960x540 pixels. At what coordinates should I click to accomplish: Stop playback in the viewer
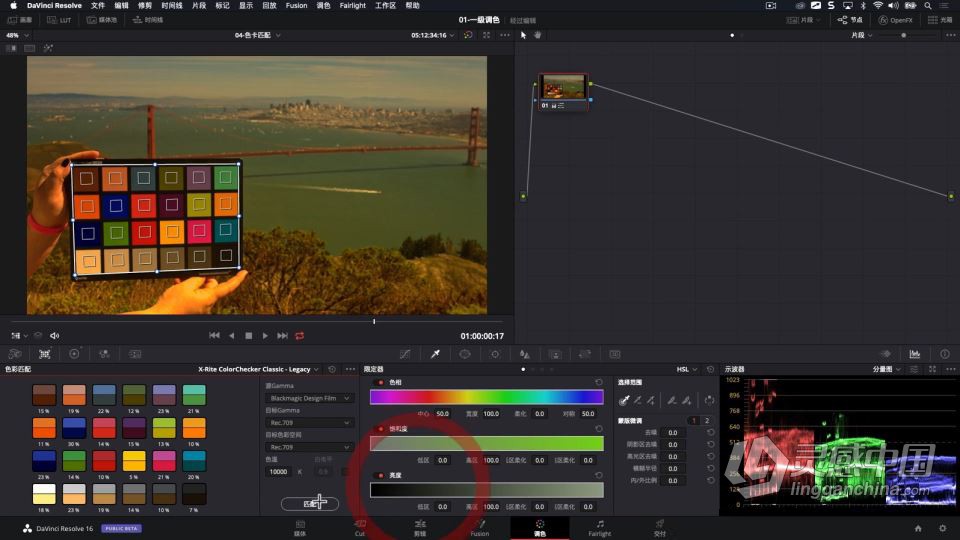249,336
